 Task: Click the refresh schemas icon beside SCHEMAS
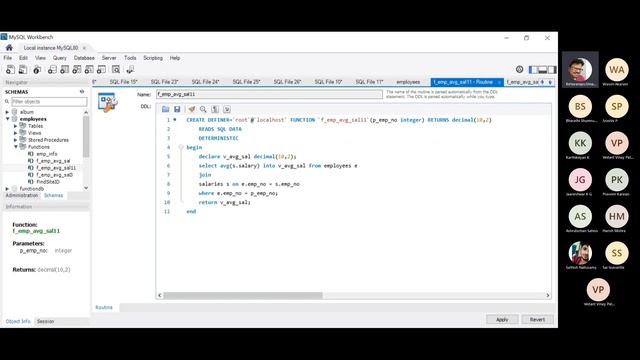pos(82,92)
